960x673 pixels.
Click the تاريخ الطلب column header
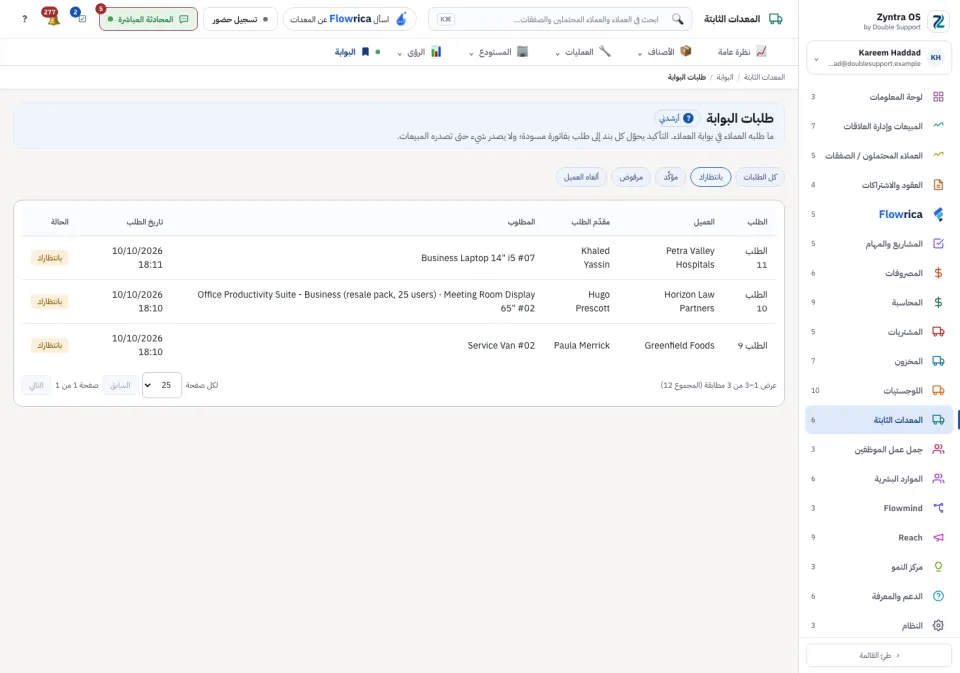coord(145,222)
